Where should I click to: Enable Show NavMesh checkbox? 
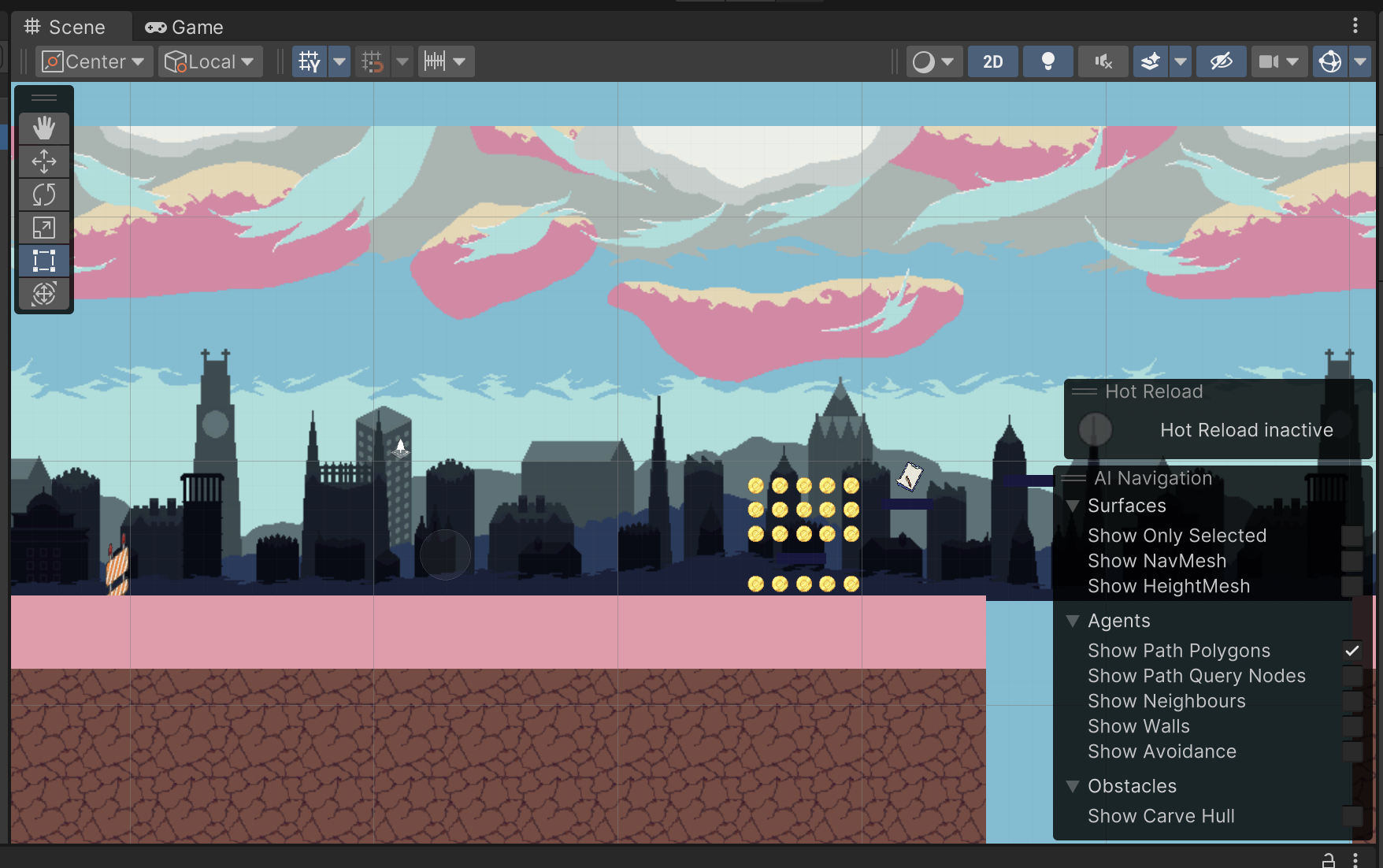1352,561
